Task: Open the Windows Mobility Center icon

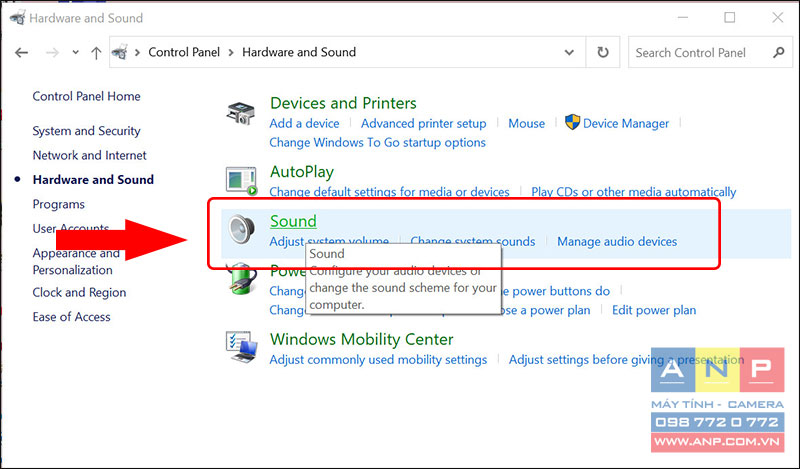Action: point(241,347)
